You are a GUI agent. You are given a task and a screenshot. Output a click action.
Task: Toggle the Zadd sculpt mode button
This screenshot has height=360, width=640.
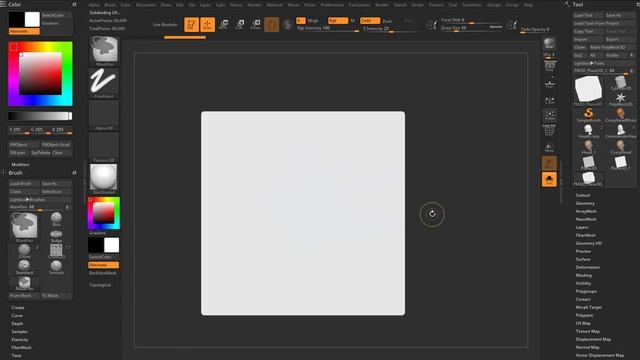(370, 20)
